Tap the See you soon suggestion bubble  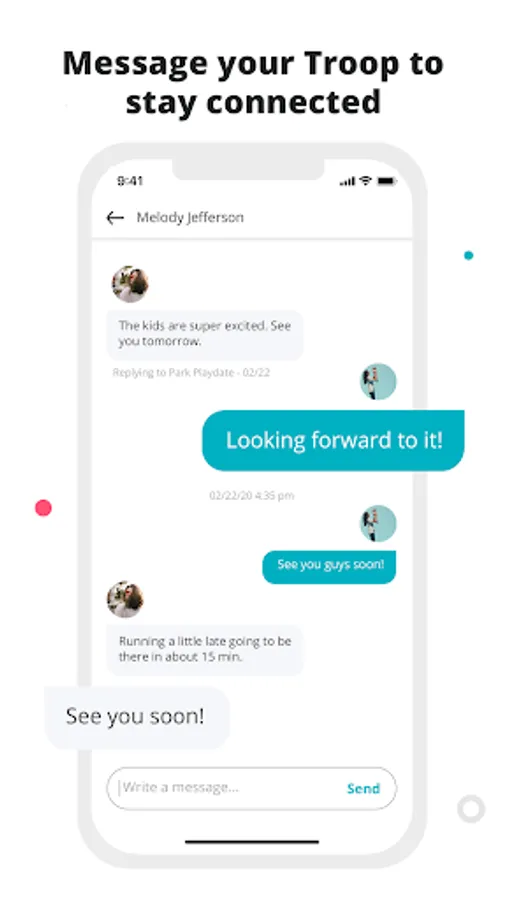click(137, 717)
